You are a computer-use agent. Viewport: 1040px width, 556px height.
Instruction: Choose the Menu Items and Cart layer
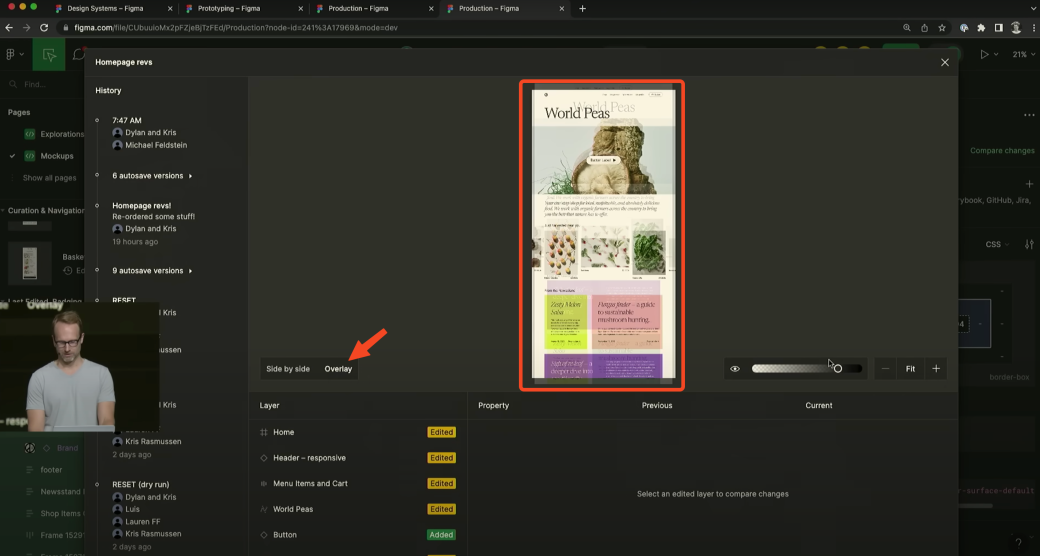(x=309, y=484)
